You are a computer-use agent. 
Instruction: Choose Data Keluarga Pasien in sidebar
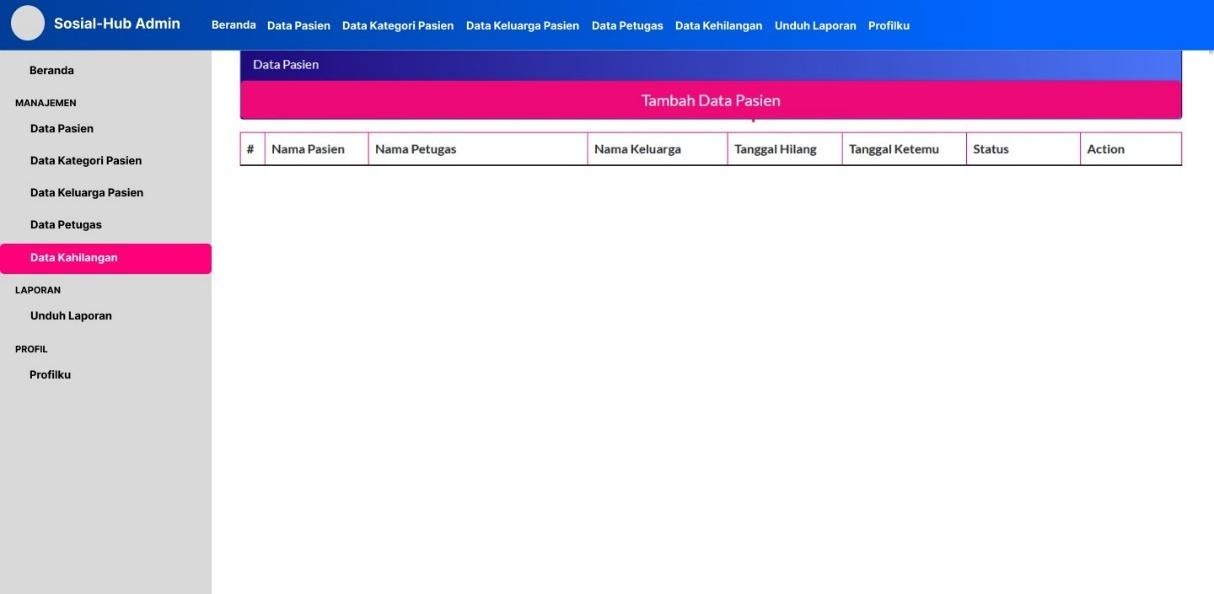(x=87, y=193)
